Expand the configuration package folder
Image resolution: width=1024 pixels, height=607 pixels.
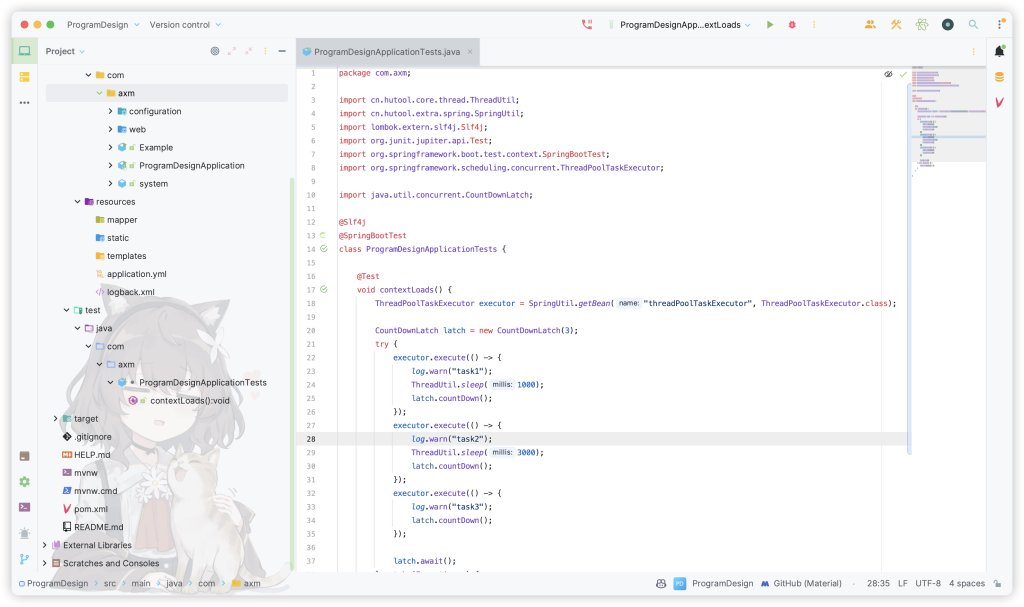pyautogui.click(x=110, y=111)
